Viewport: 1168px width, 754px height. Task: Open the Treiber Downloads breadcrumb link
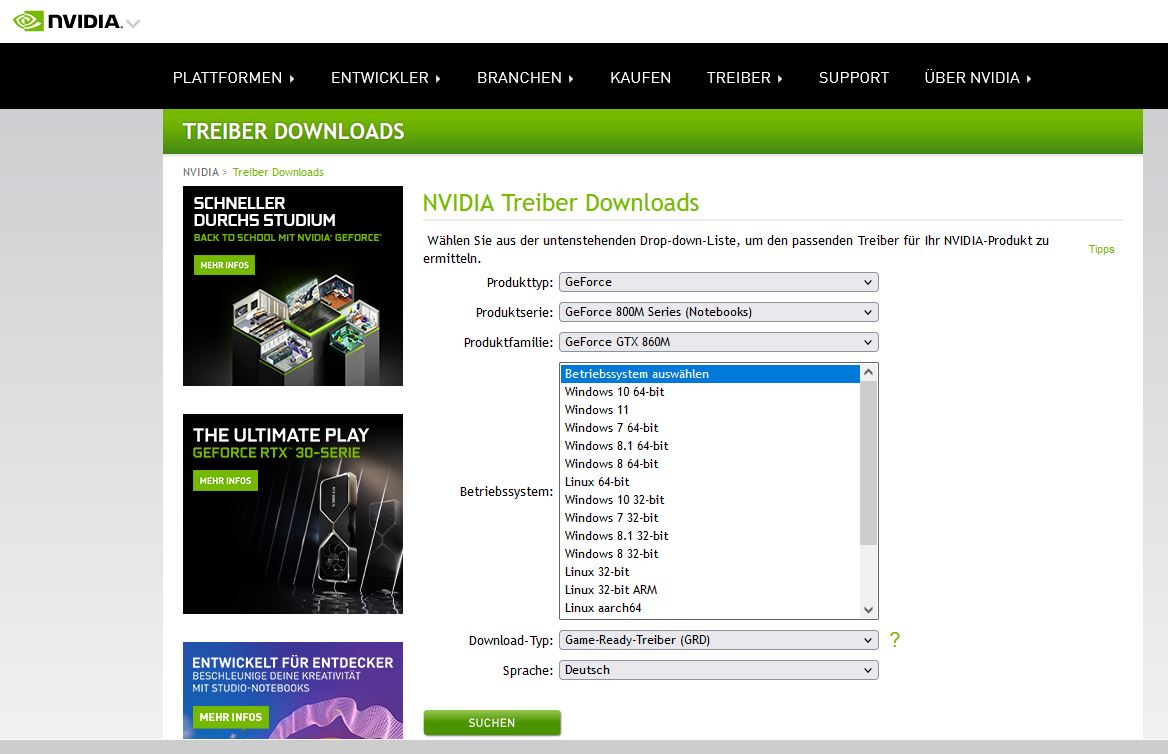[x=278, y=171]
